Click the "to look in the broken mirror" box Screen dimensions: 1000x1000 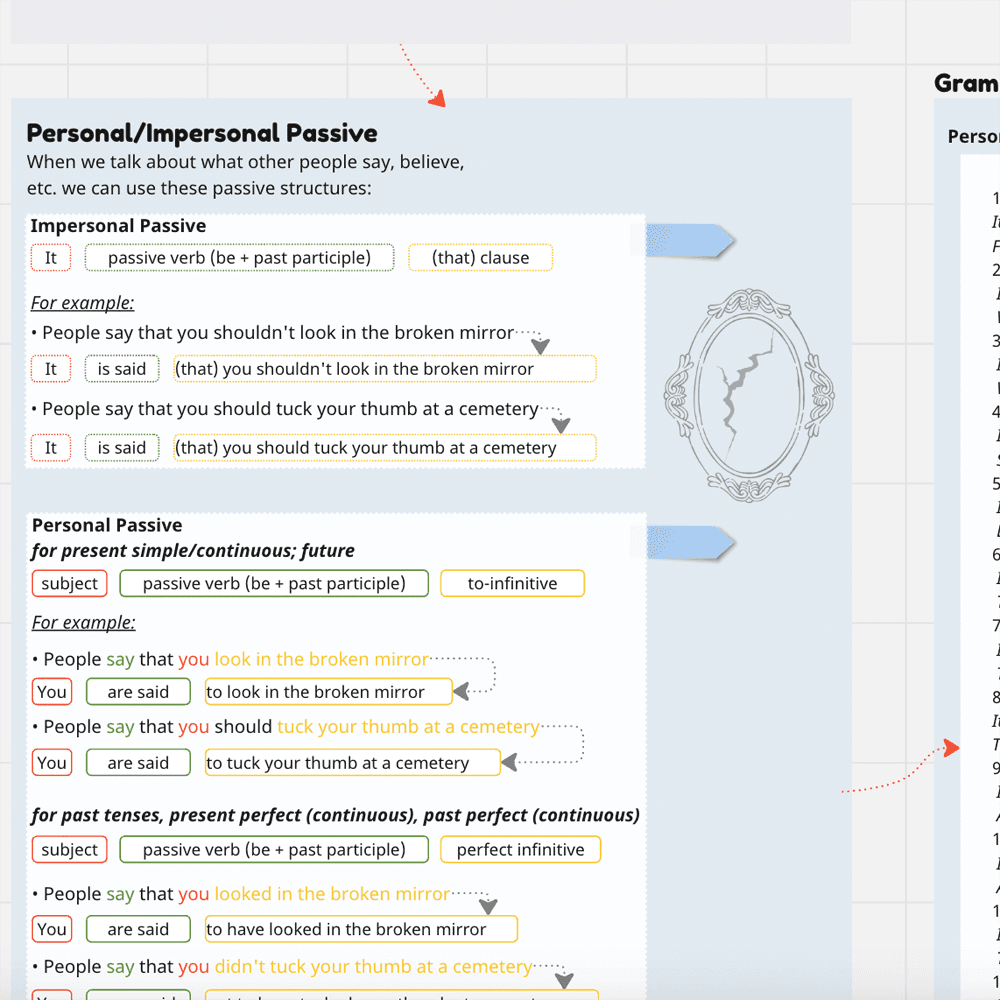pos(328,692)
